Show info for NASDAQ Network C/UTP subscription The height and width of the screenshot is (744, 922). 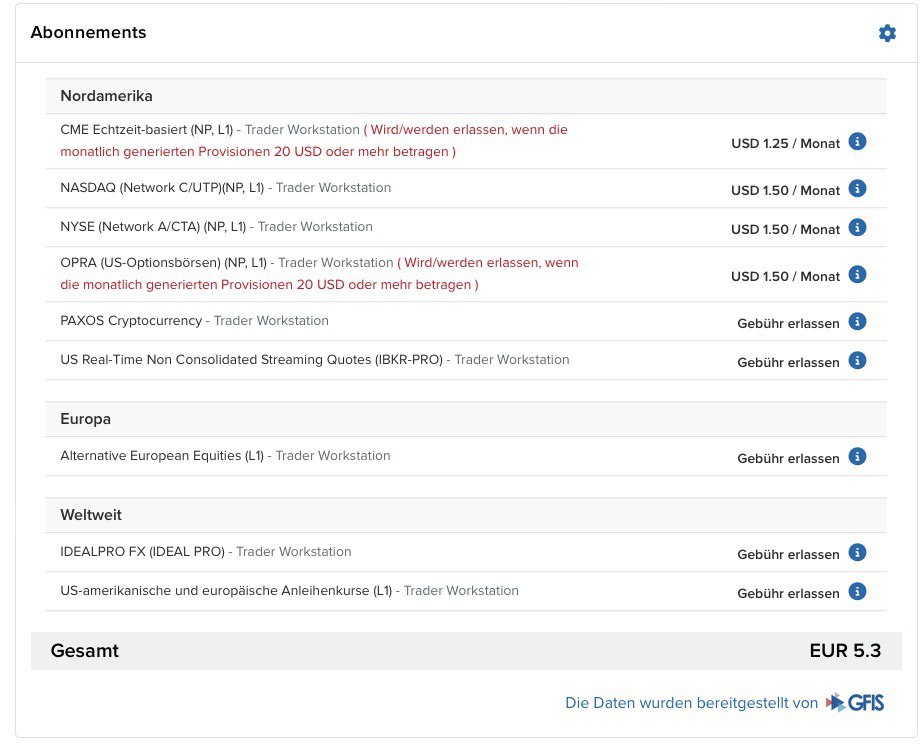point(857,189)
